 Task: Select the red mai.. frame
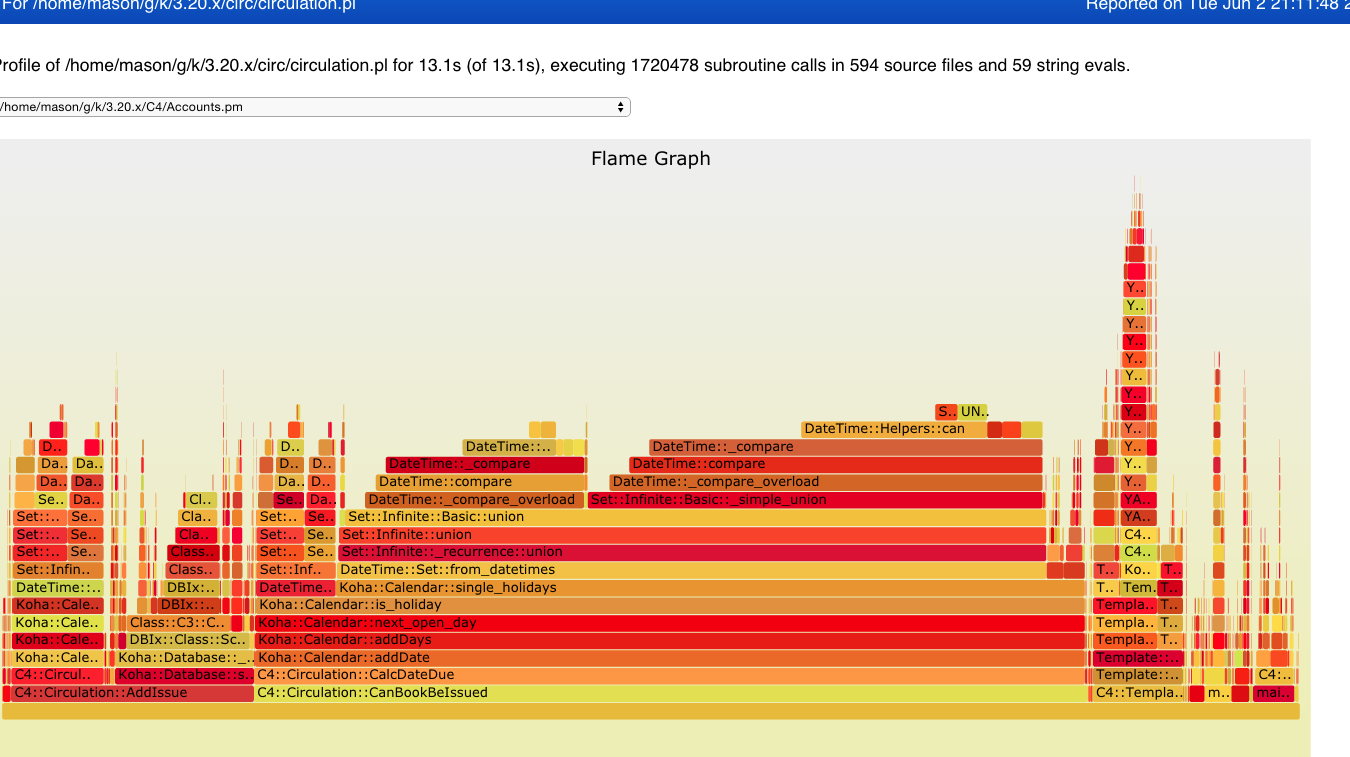1273,693
